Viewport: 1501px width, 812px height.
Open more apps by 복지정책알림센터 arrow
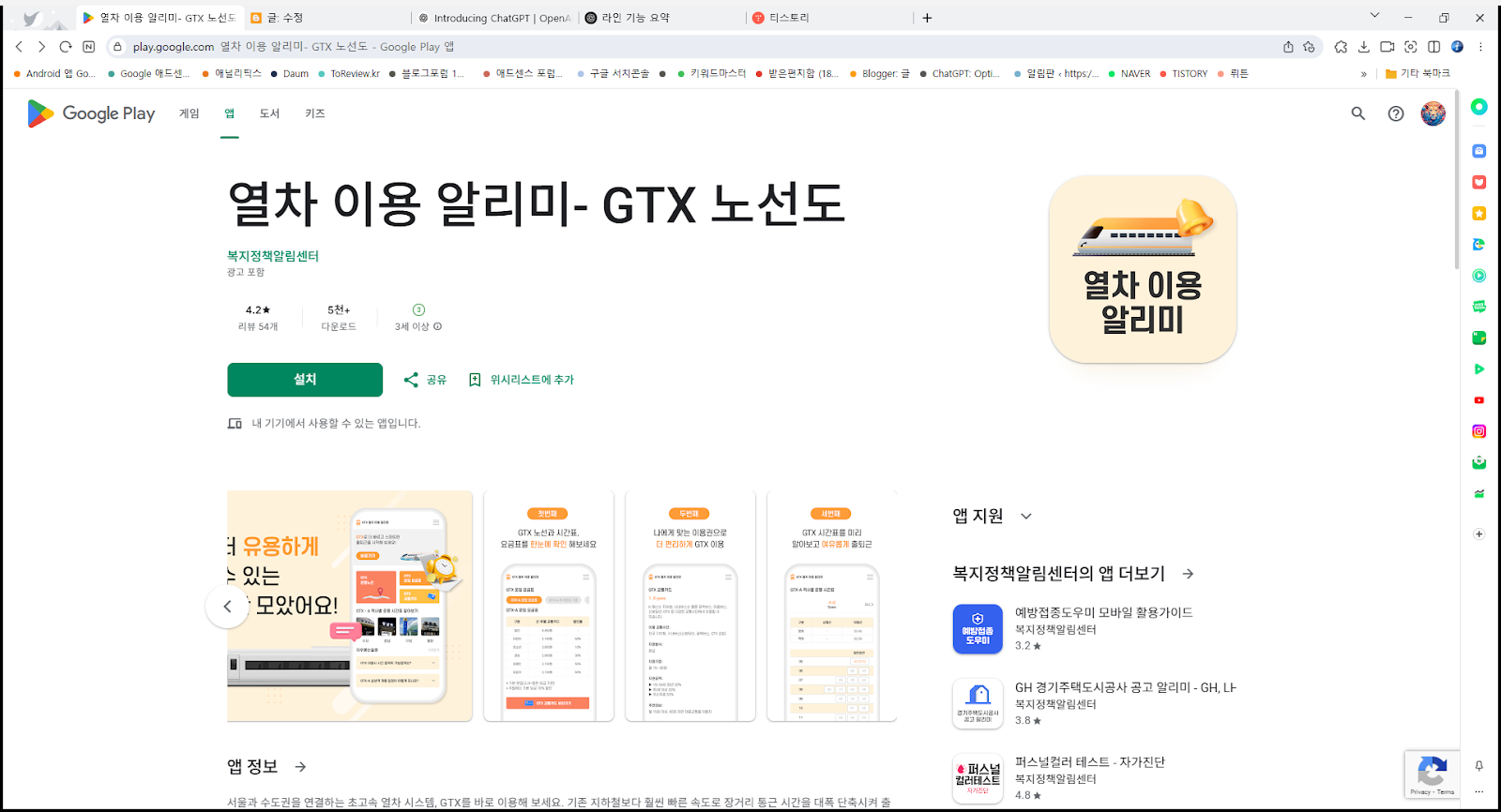click(x=1188, y=574)
